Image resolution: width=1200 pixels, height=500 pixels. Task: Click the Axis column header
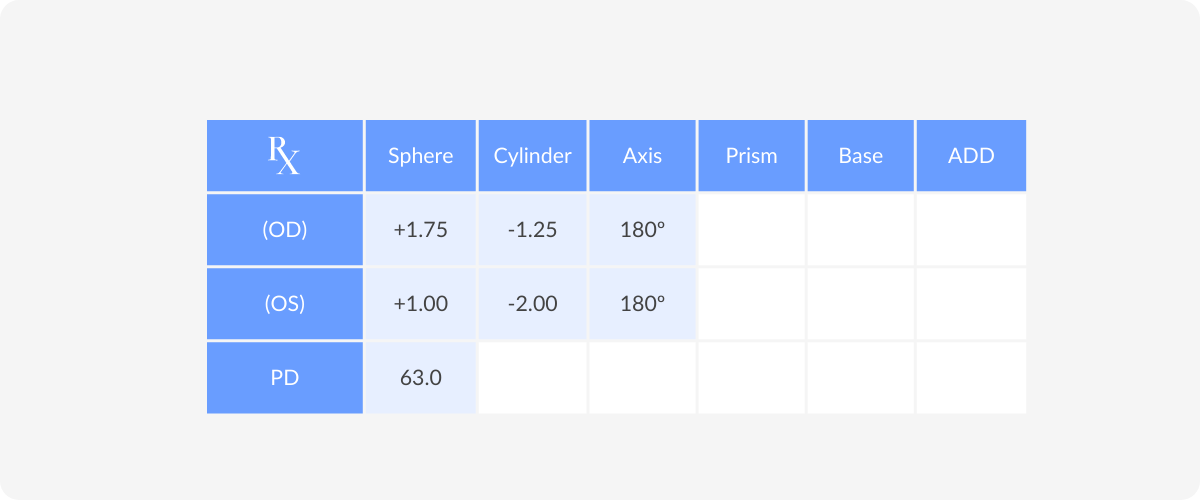click(643, 156)
